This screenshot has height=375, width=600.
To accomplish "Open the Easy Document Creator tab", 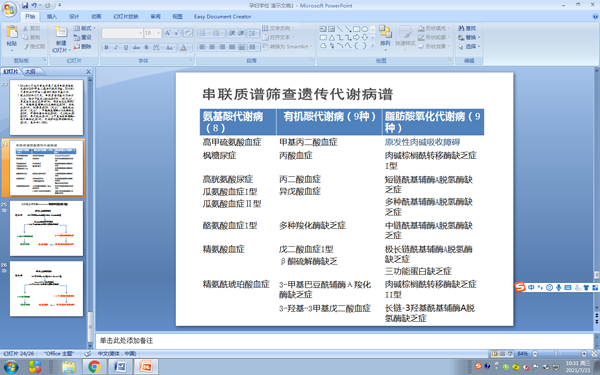I will [x=222, y=16].
